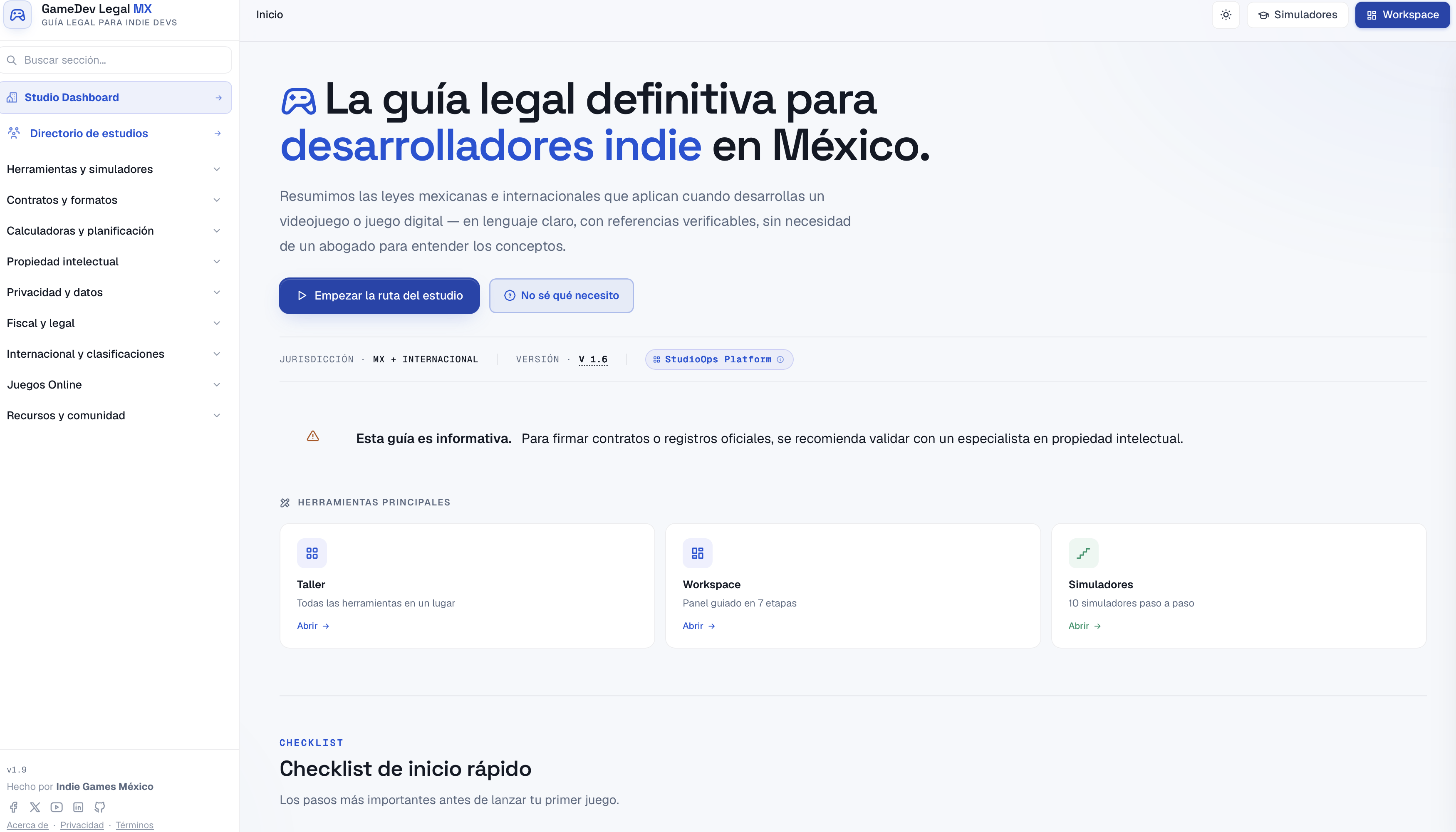
Task: Click the GameDev Legal MX gamepad logo
Action: click(18, 15)
